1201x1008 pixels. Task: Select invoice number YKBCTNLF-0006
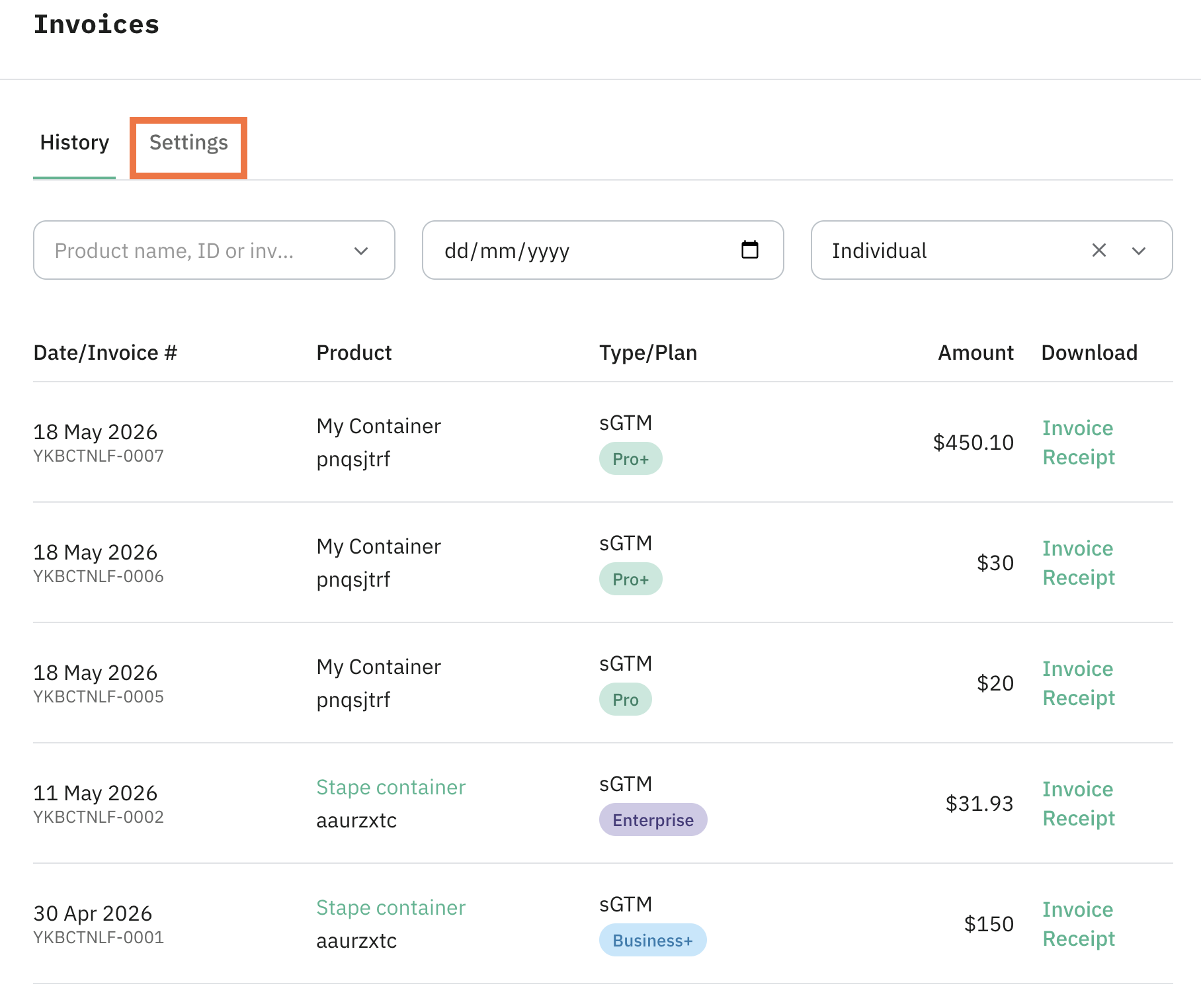pos(99,576)
